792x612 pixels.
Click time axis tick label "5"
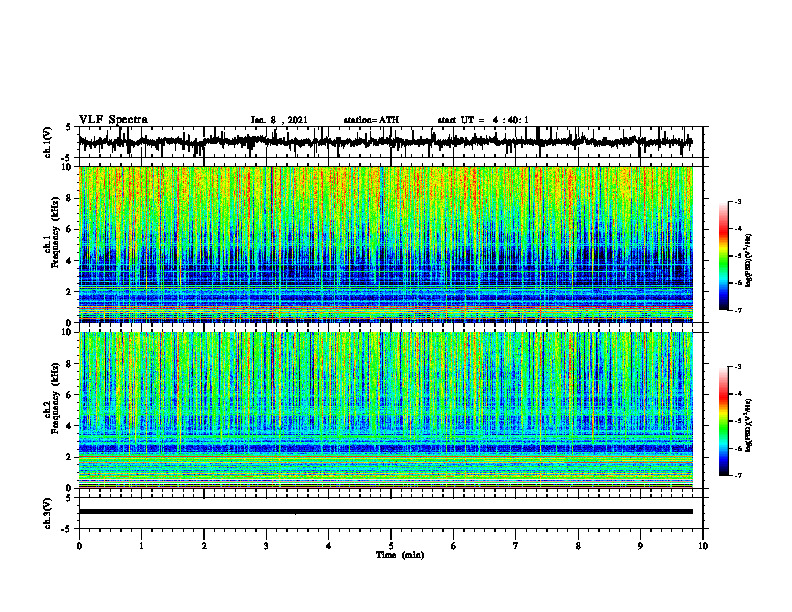click(x=391, y=546)
